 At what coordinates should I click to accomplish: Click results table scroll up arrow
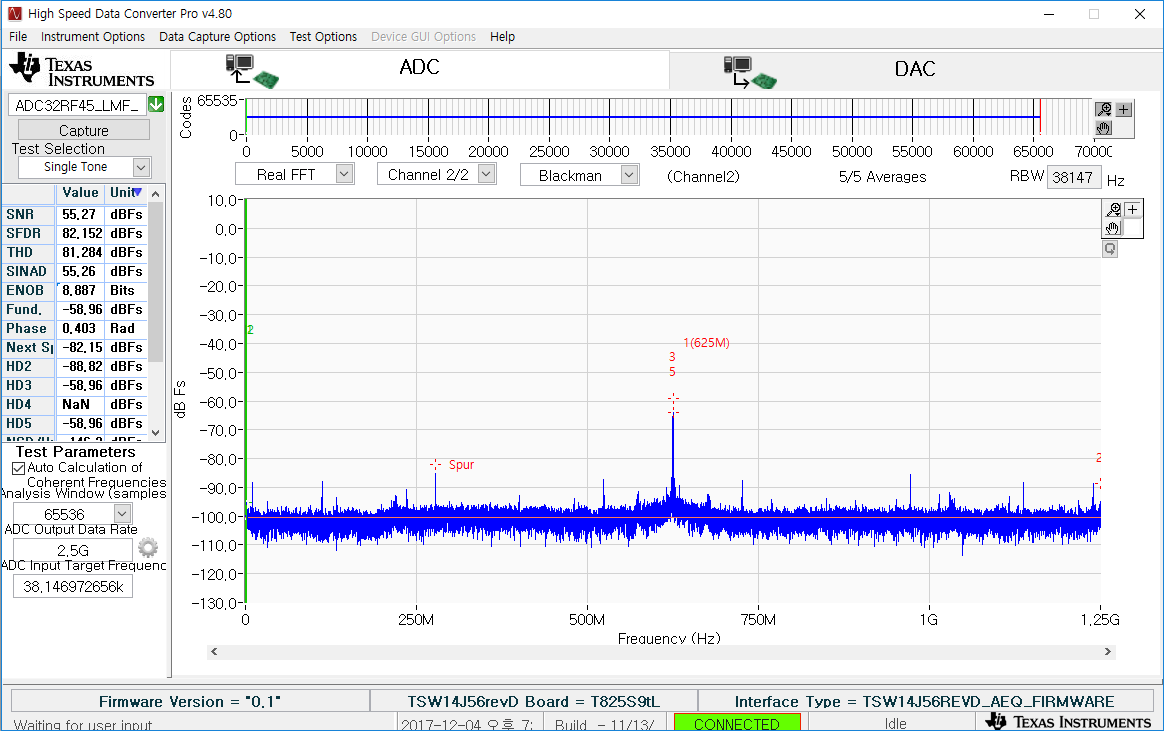155,194
